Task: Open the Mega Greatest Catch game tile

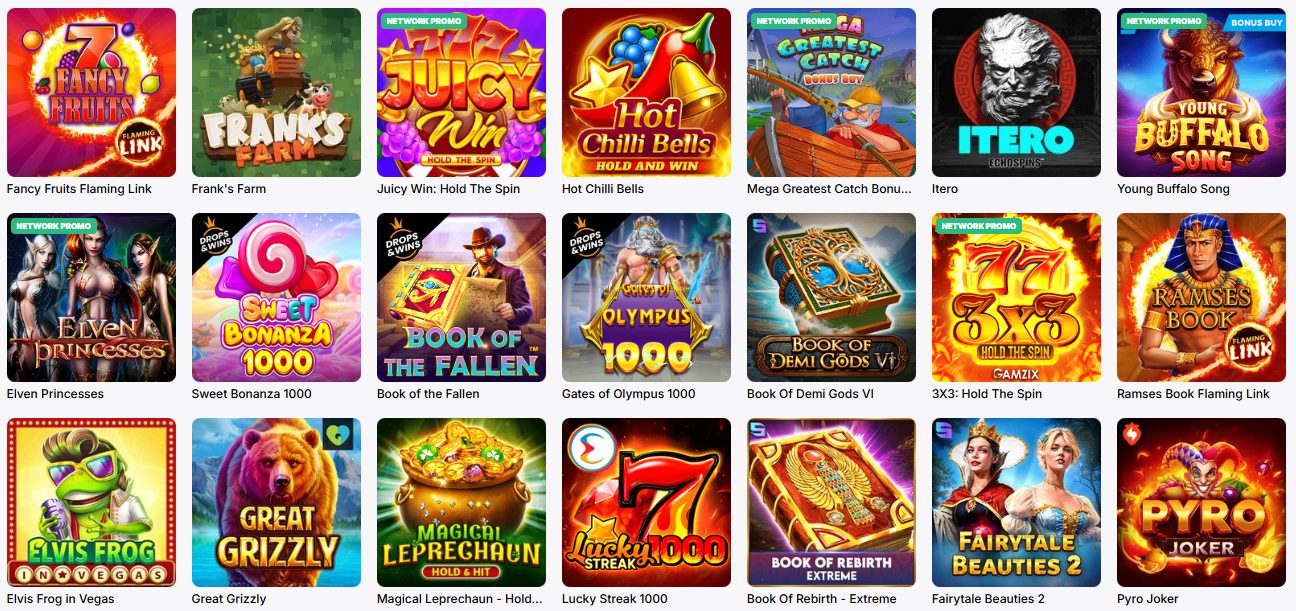Action: tap(831, 92)
